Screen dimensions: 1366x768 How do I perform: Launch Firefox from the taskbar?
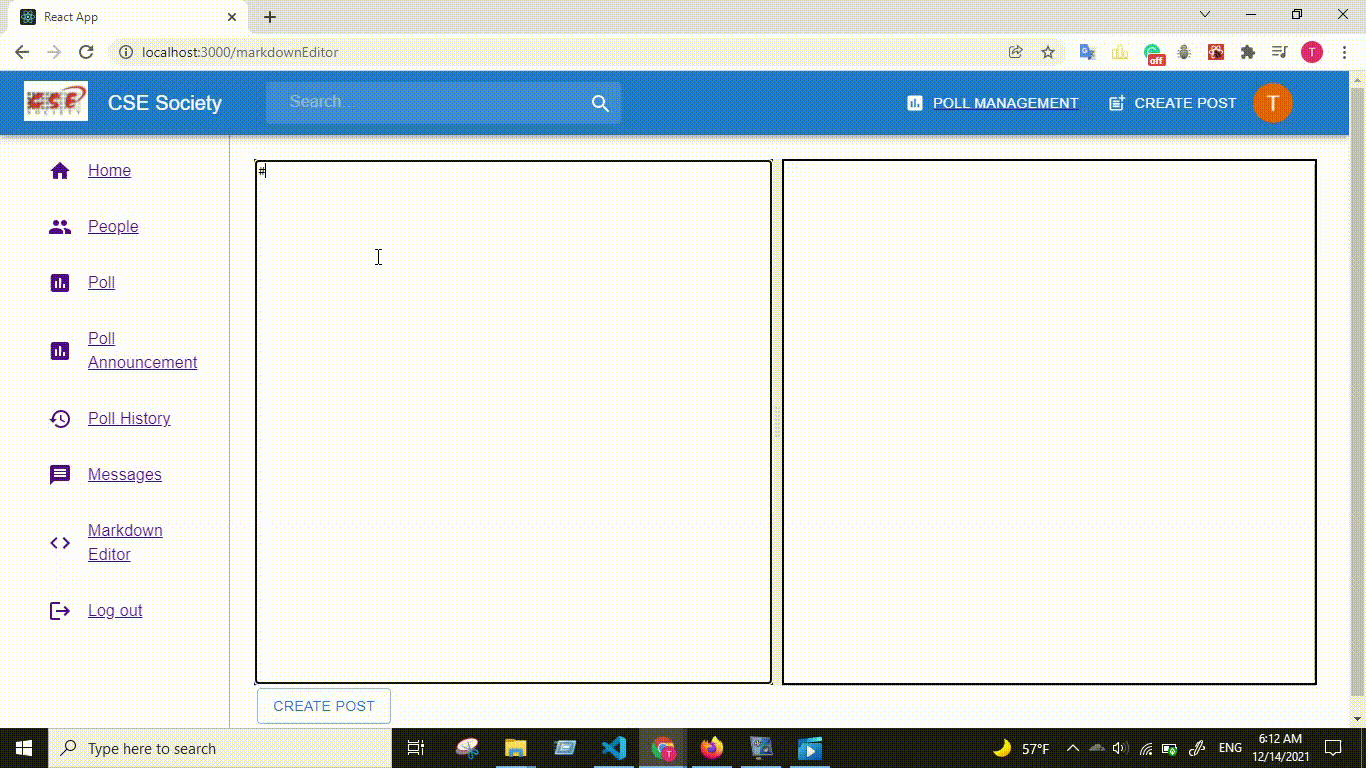[x=712, y=747]
